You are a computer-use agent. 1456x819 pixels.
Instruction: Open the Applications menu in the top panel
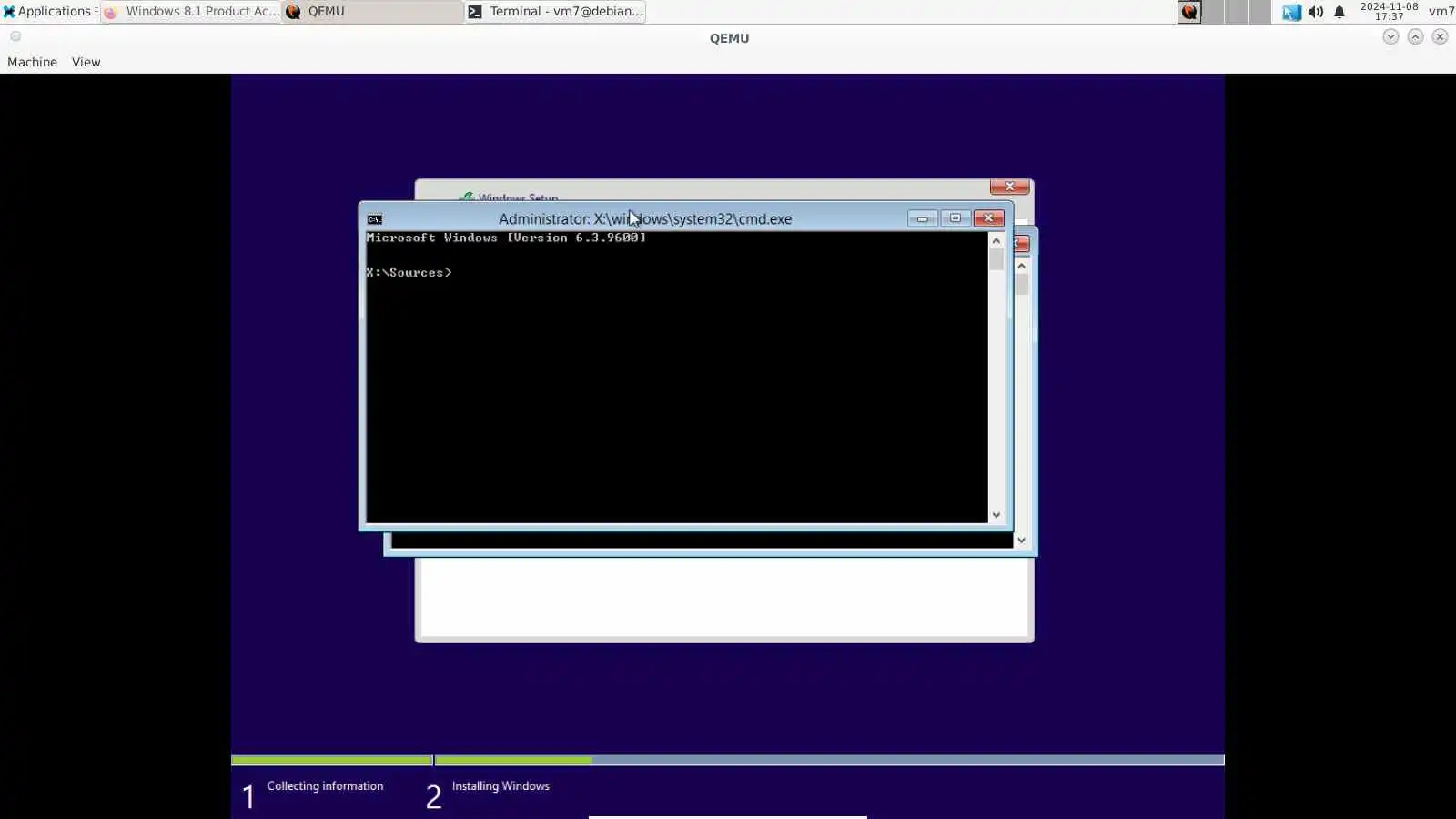(x=49, y=12)
